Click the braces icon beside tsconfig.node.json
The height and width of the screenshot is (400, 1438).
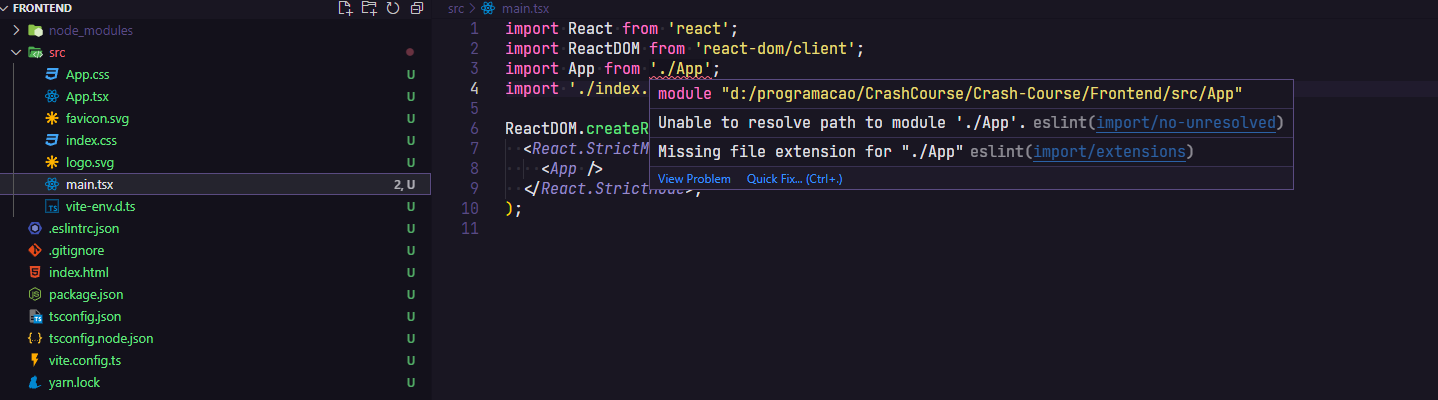(35, 338)
